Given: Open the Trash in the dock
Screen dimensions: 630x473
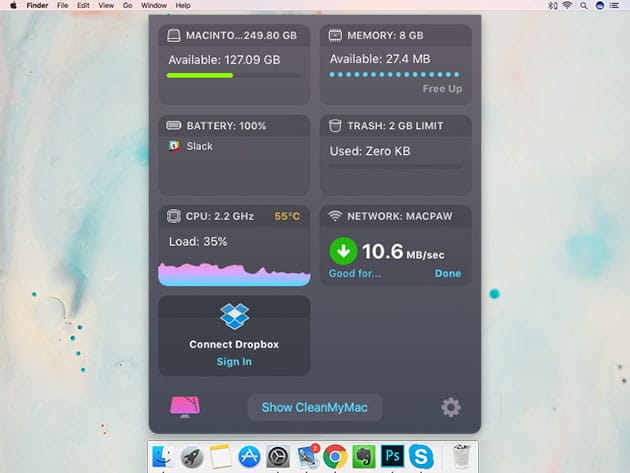Looking at the screenshot, I should [x=460, y=457].
